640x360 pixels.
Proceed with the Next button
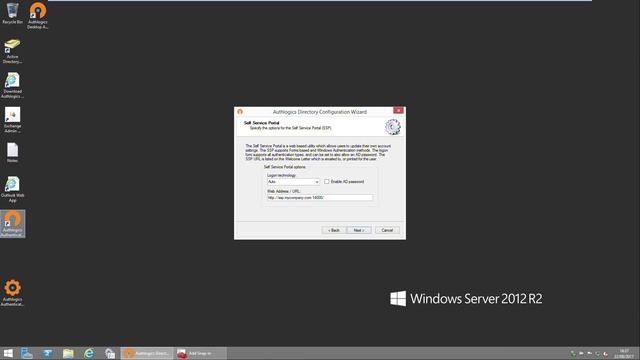pos(359,231)
